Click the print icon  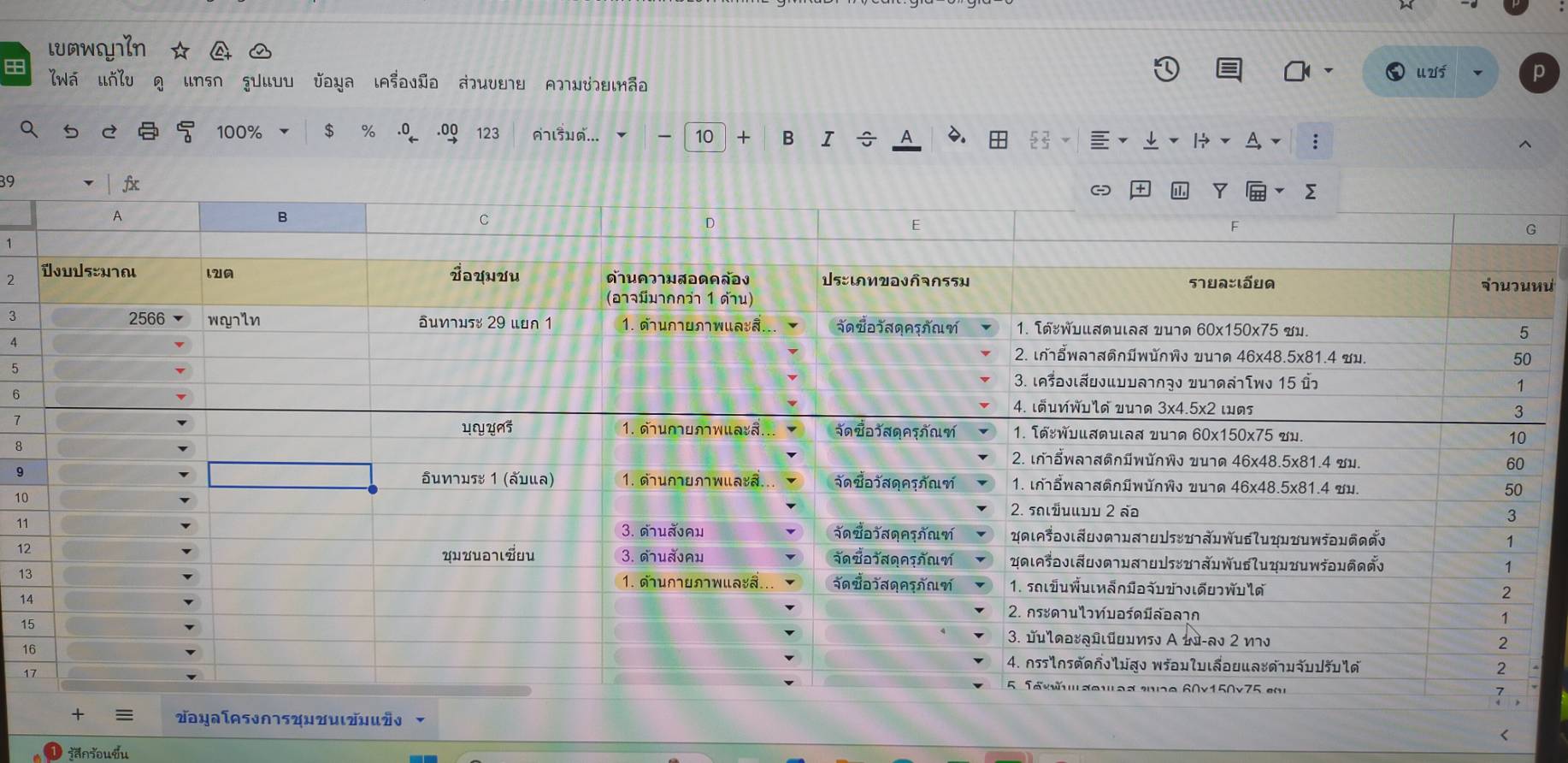click(x=148, y=132)
